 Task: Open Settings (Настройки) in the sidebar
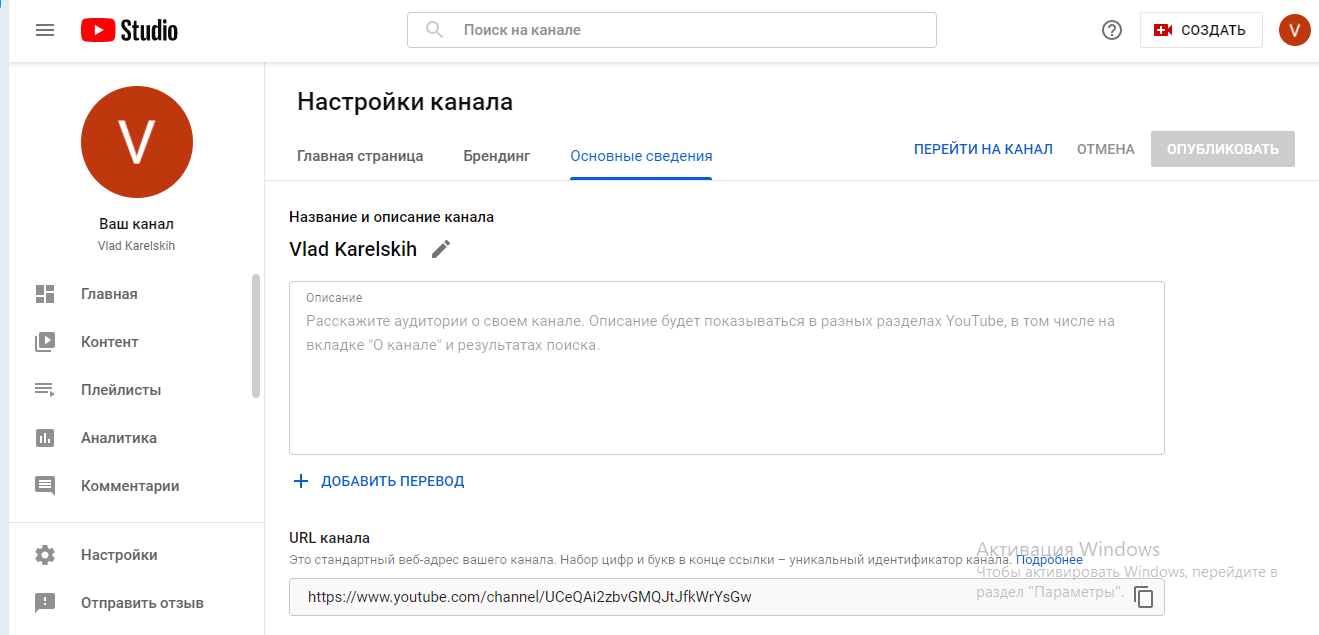(x=119, y=555)
